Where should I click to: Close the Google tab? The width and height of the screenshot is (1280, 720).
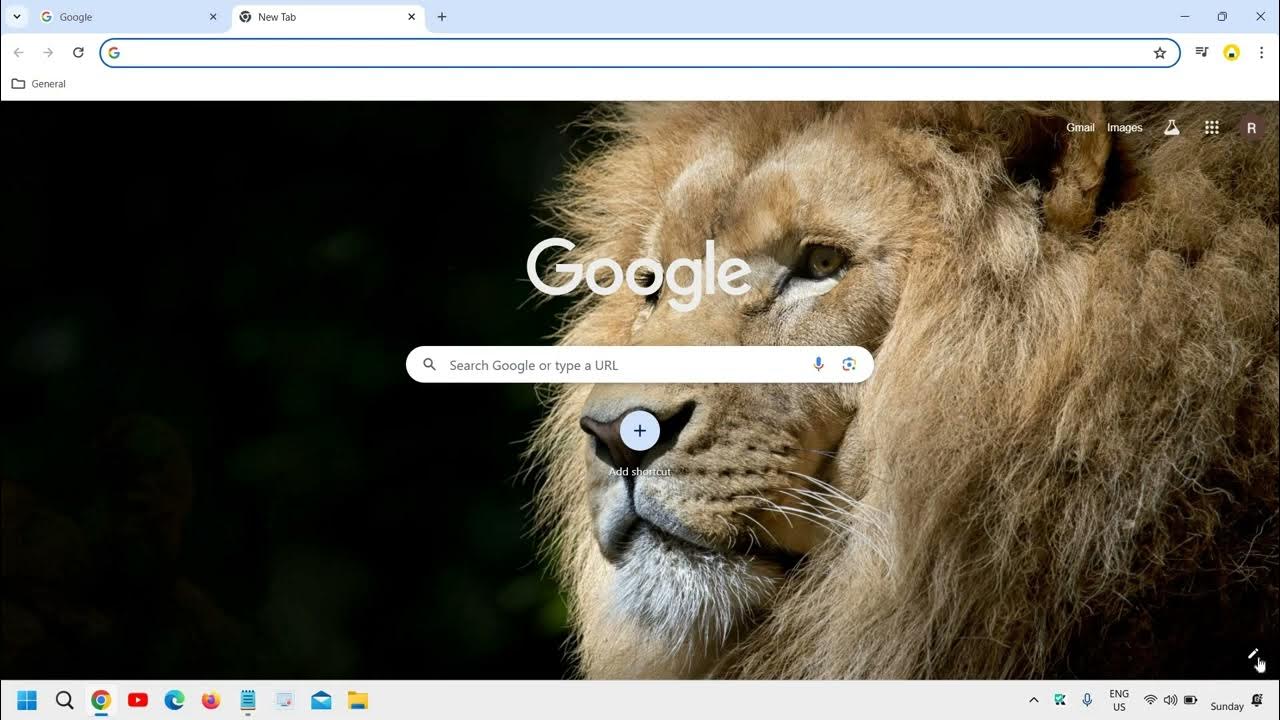[x=213, y=17]
